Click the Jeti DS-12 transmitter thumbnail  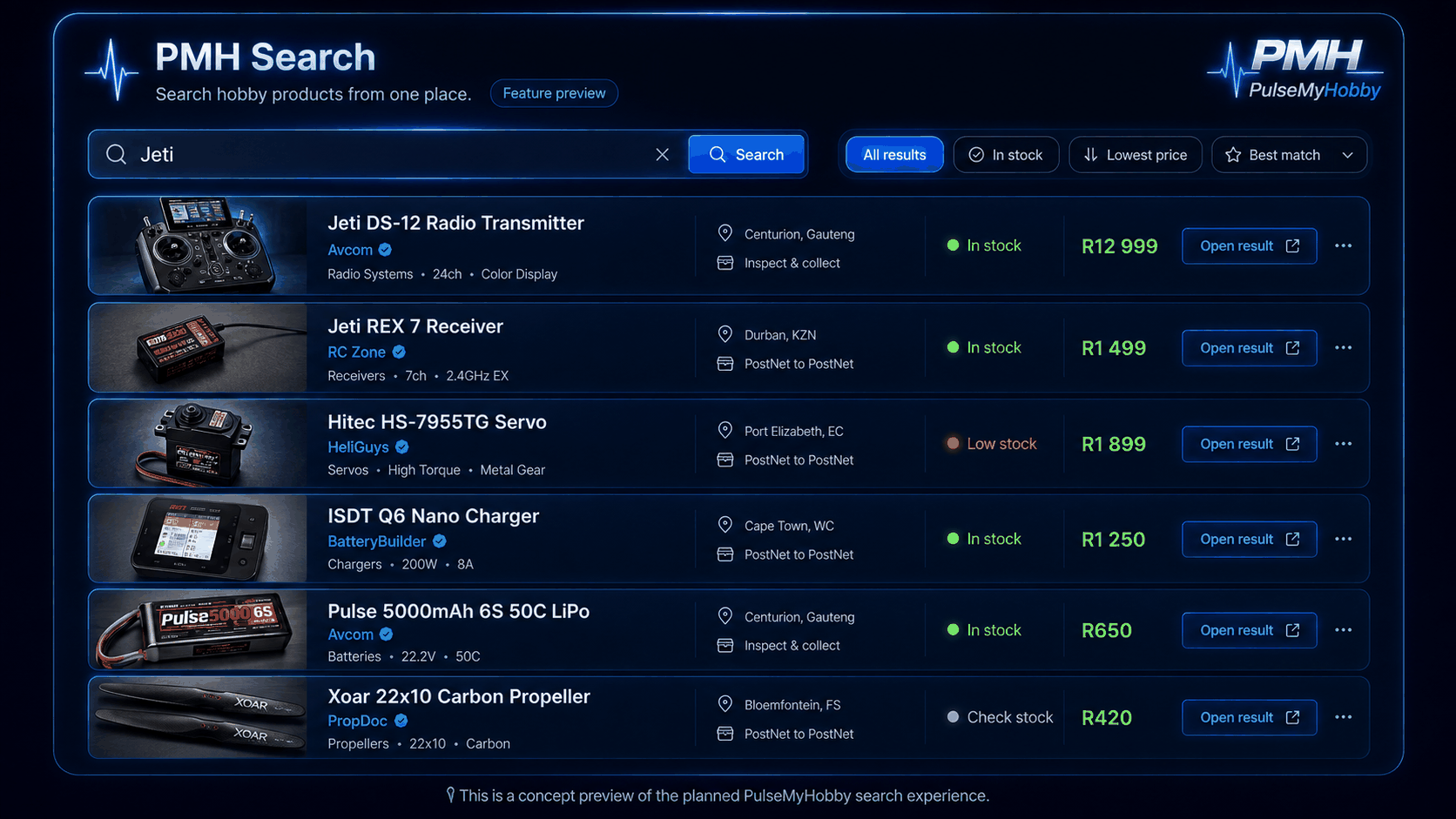click(x=199, y=245)
